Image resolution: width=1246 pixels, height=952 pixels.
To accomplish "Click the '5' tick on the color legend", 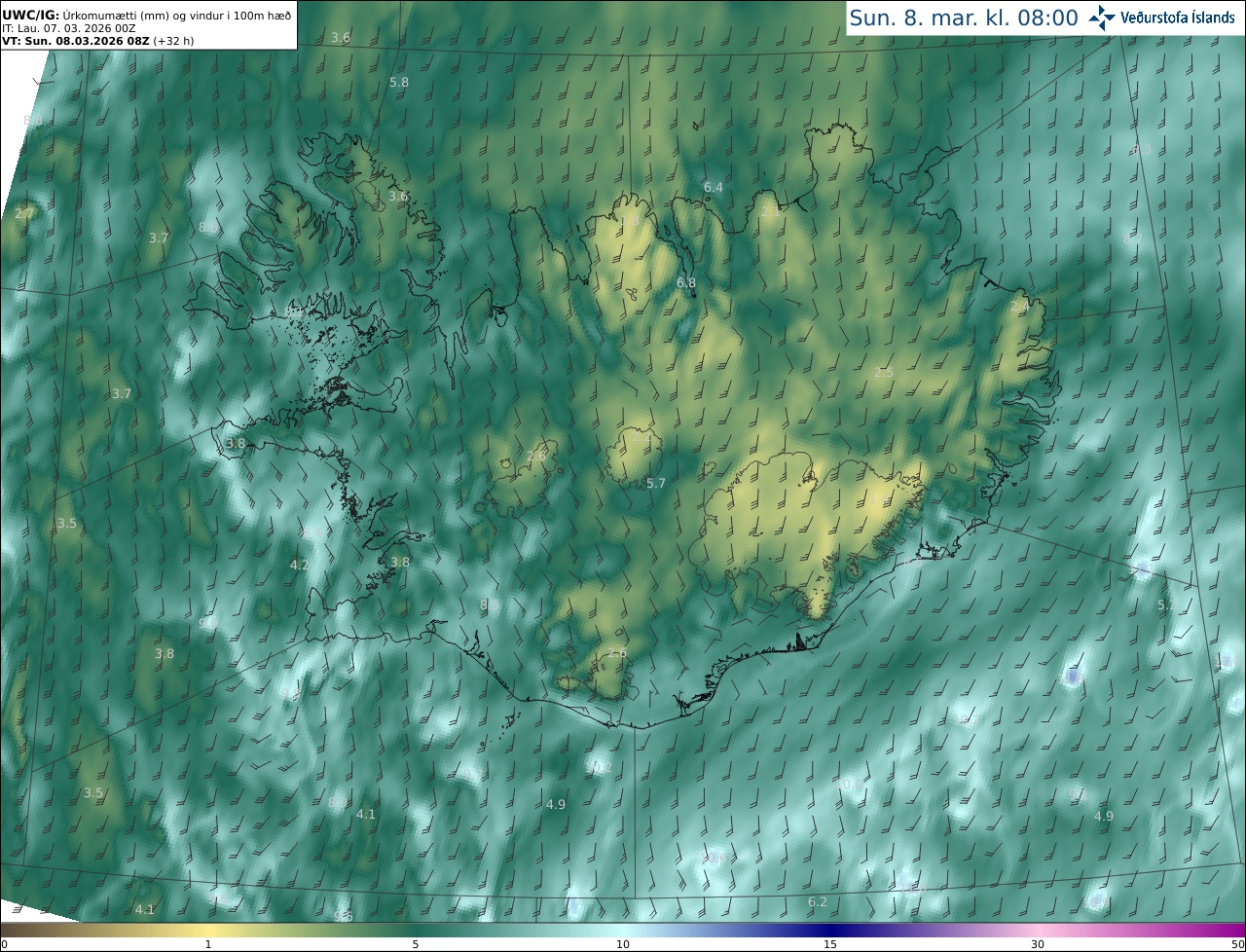I will click(416, 944).
